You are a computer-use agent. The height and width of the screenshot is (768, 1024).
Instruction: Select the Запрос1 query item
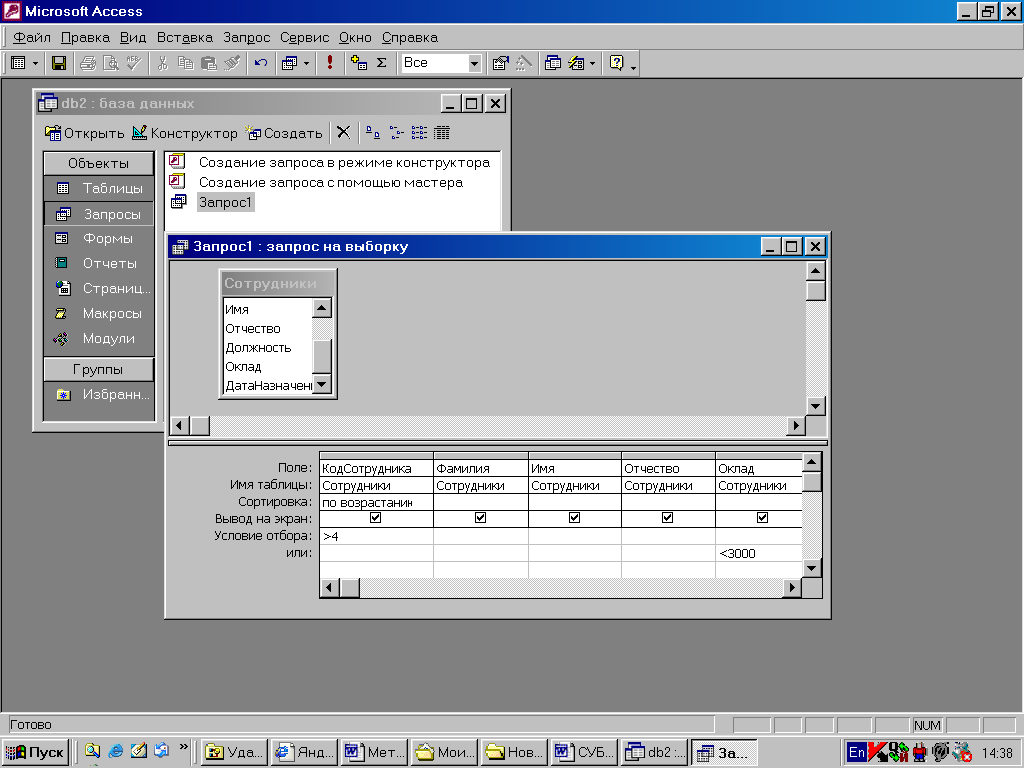tap(225, 202)
